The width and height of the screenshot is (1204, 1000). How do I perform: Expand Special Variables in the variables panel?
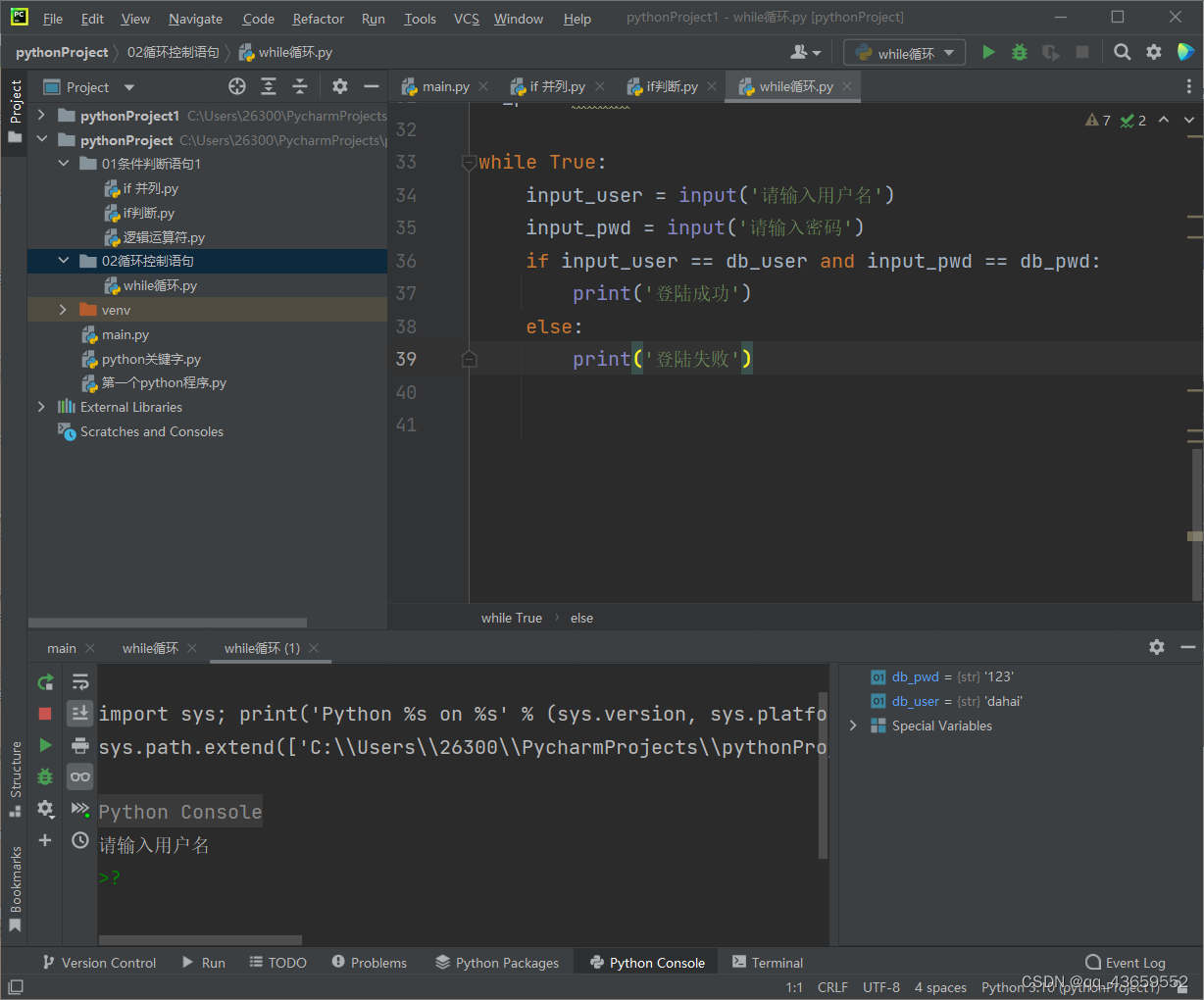coord(852,725)
